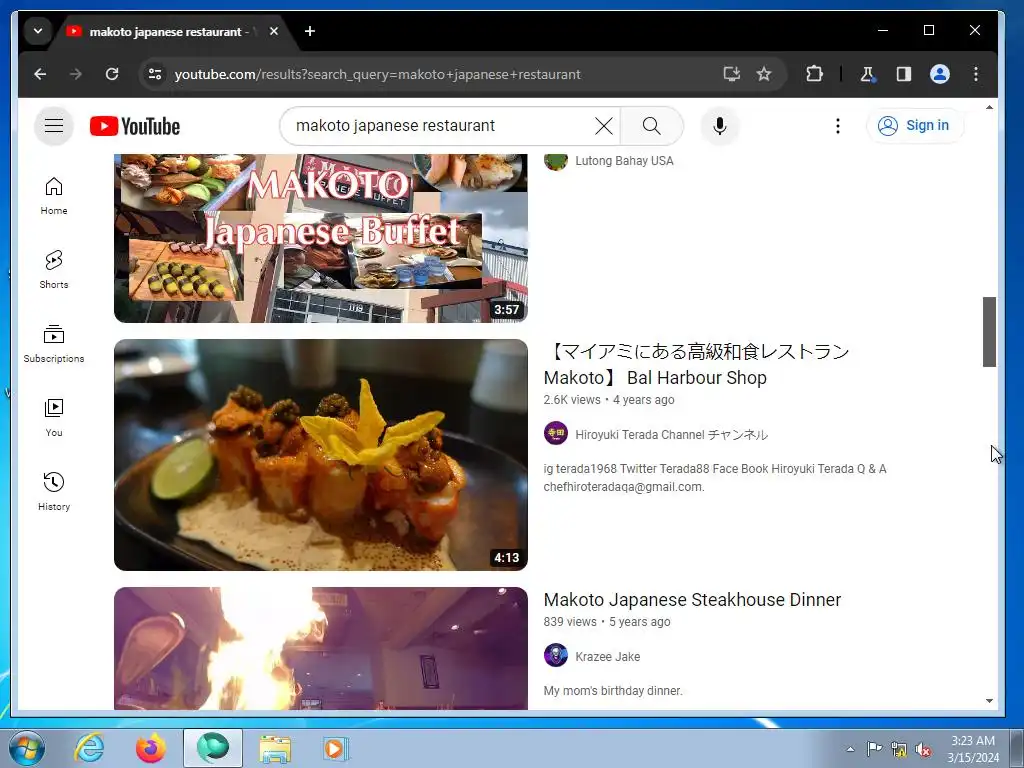
Task: Go to Home in sidebar
Action: pos(54,195)
